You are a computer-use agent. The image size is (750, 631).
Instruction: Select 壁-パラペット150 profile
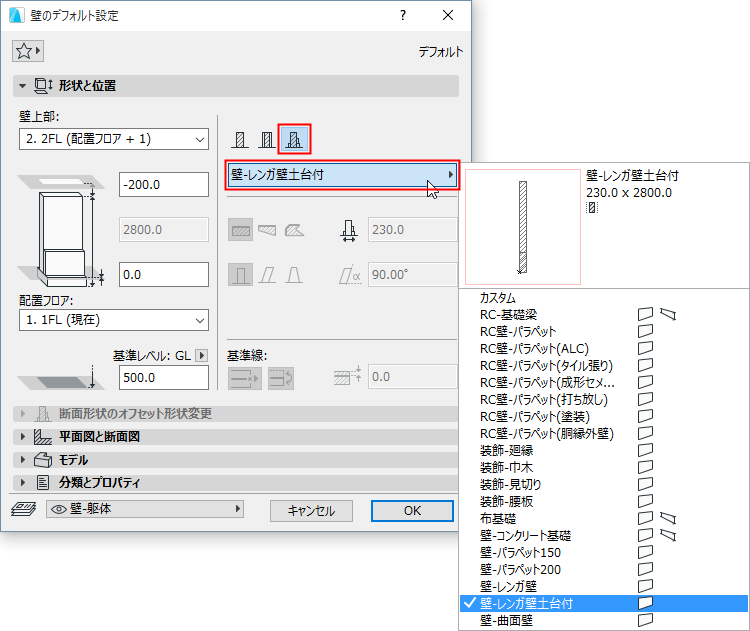(x=604, y=552)
